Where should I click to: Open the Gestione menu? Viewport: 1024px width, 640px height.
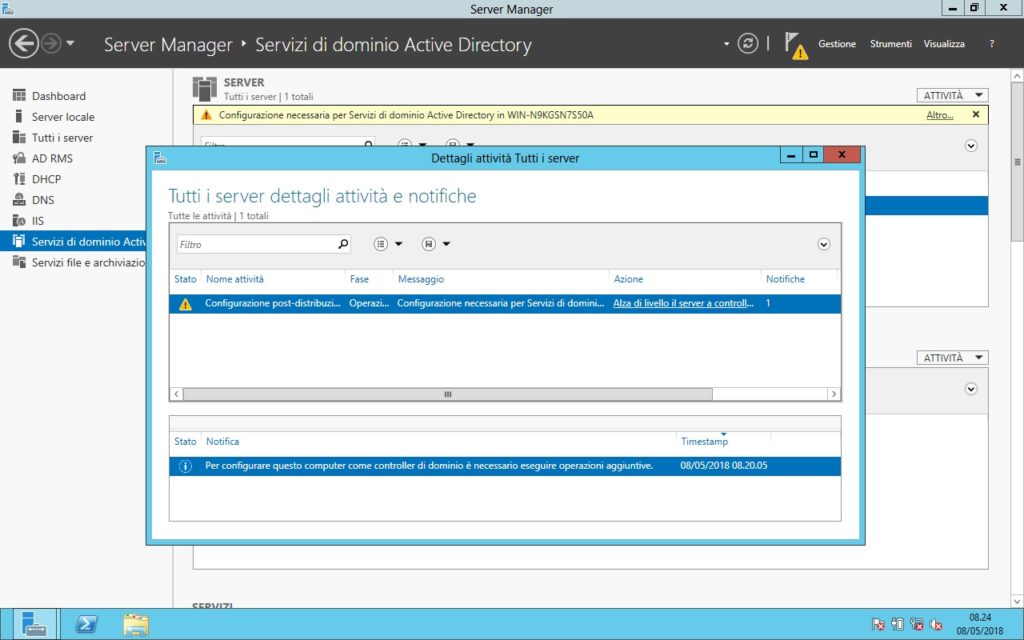tap(837, 44)
